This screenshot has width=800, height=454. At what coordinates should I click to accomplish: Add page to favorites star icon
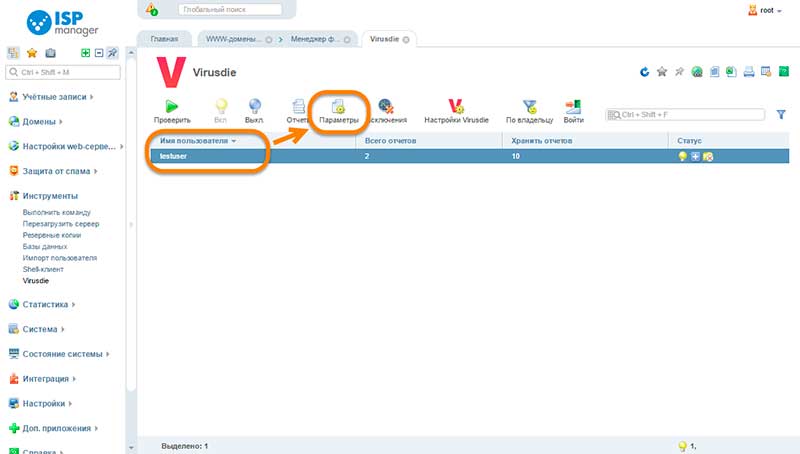[662, 72]
